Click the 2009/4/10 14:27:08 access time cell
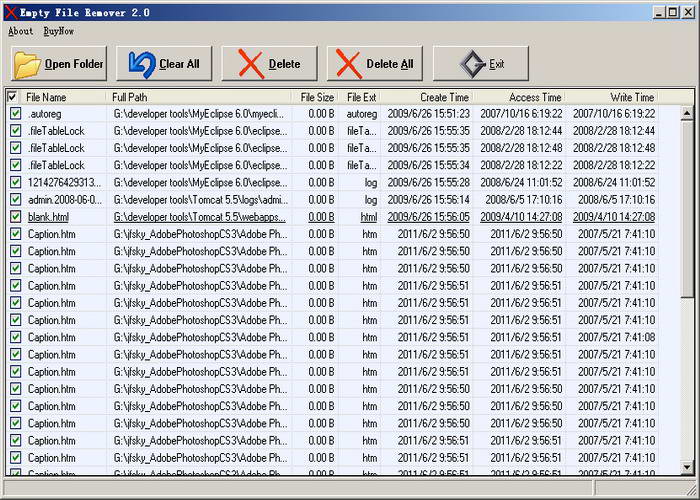The image size is (700, 500). pos(521,217)
